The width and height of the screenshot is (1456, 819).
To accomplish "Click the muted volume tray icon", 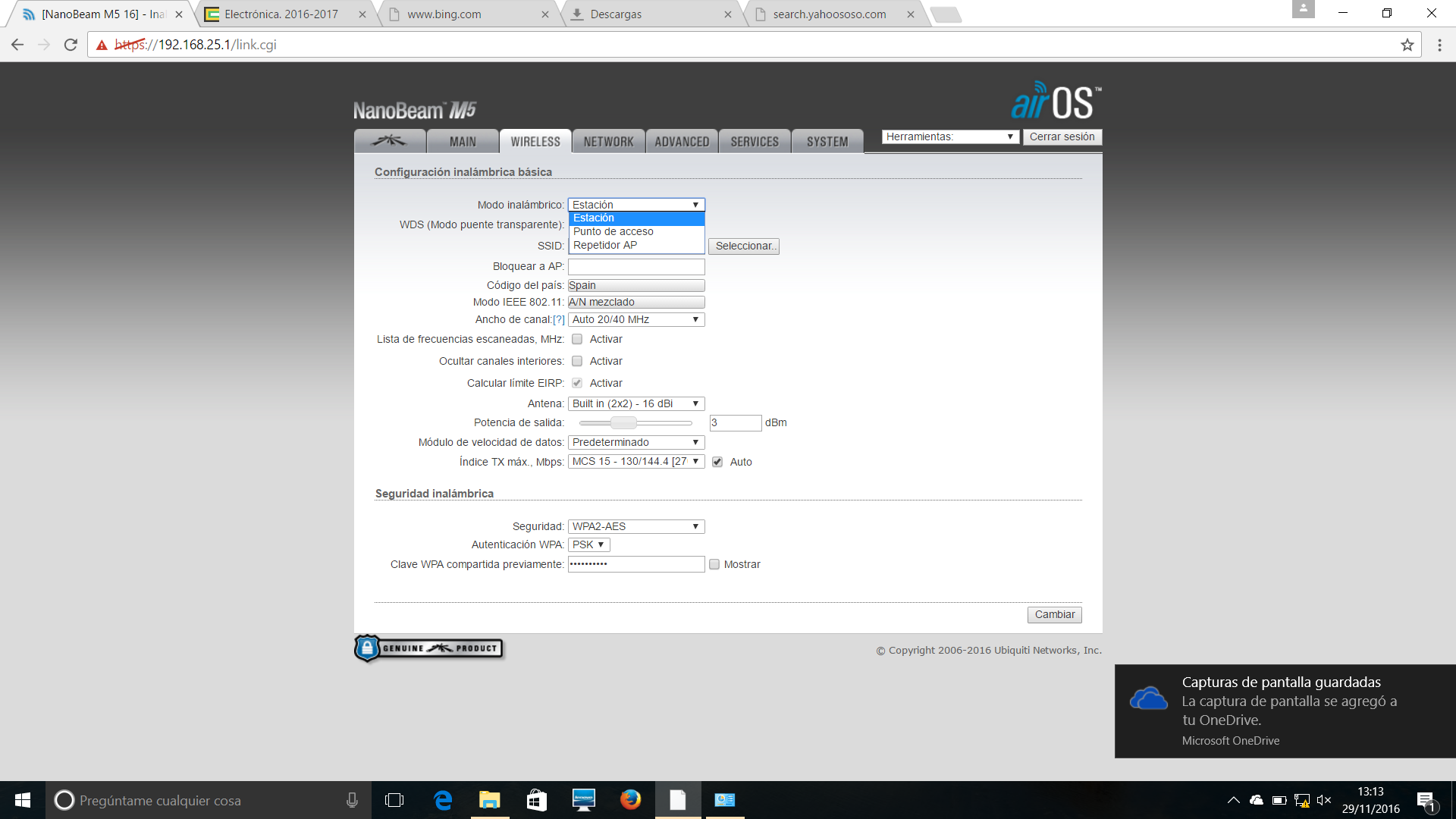I will click(x=1324, y=800).
